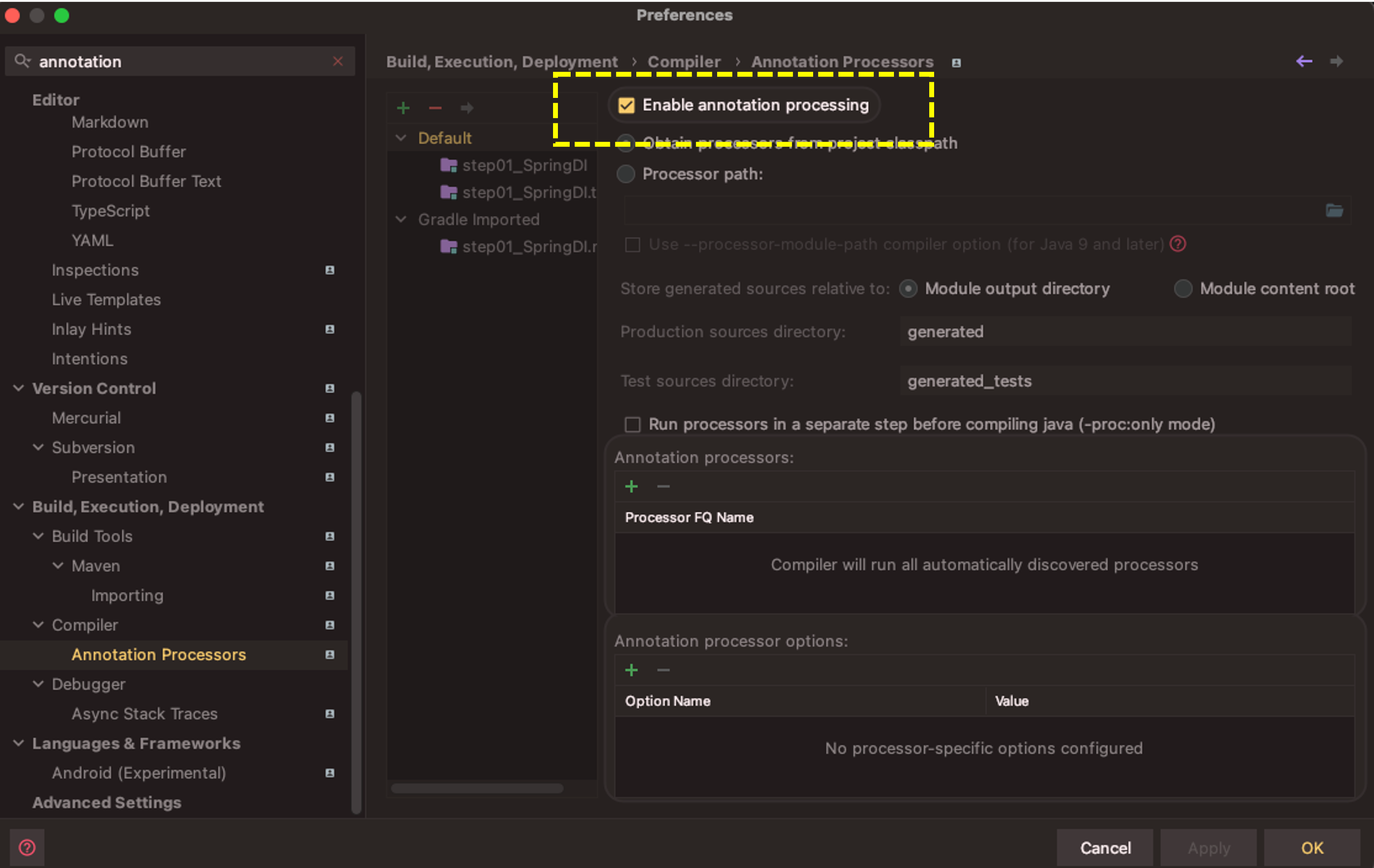This screenshot has height=868, width=1374.
Task: Collapse the Default profile tree node
Action: tap(401, 138)
